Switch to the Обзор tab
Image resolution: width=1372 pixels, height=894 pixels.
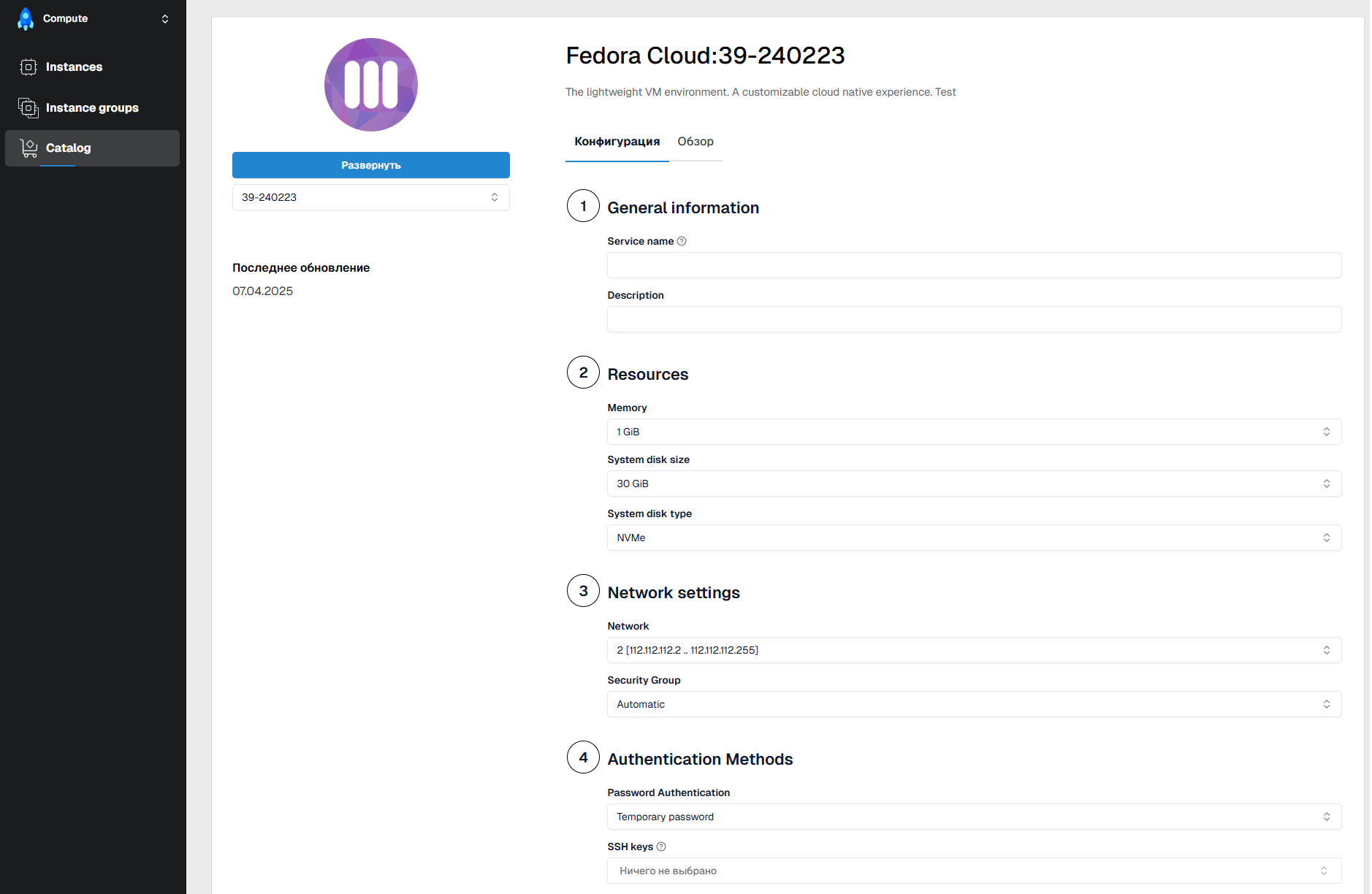(x=695, y=142)
